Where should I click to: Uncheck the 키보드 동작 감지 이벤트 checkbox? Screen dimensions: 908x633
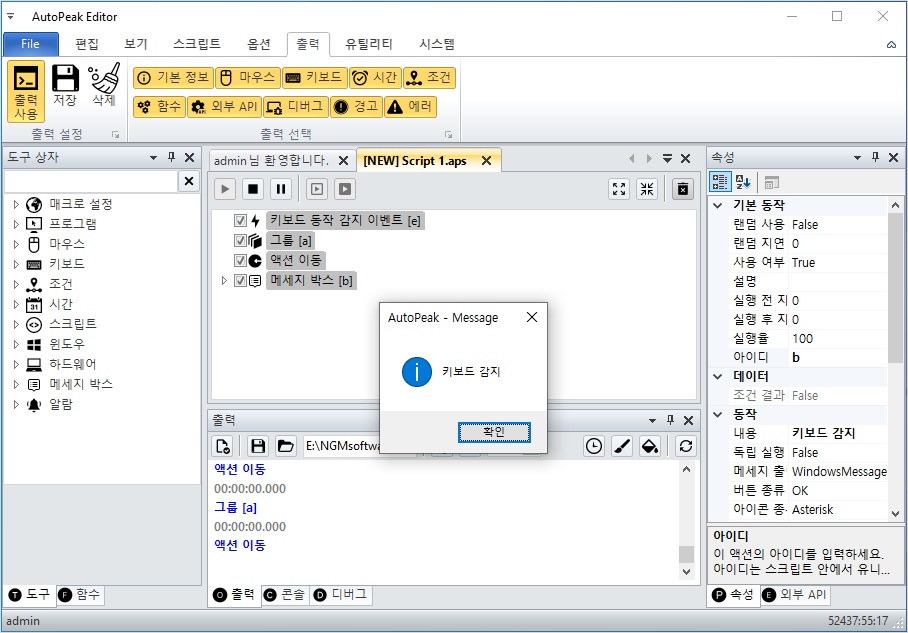tap(240, 221)
